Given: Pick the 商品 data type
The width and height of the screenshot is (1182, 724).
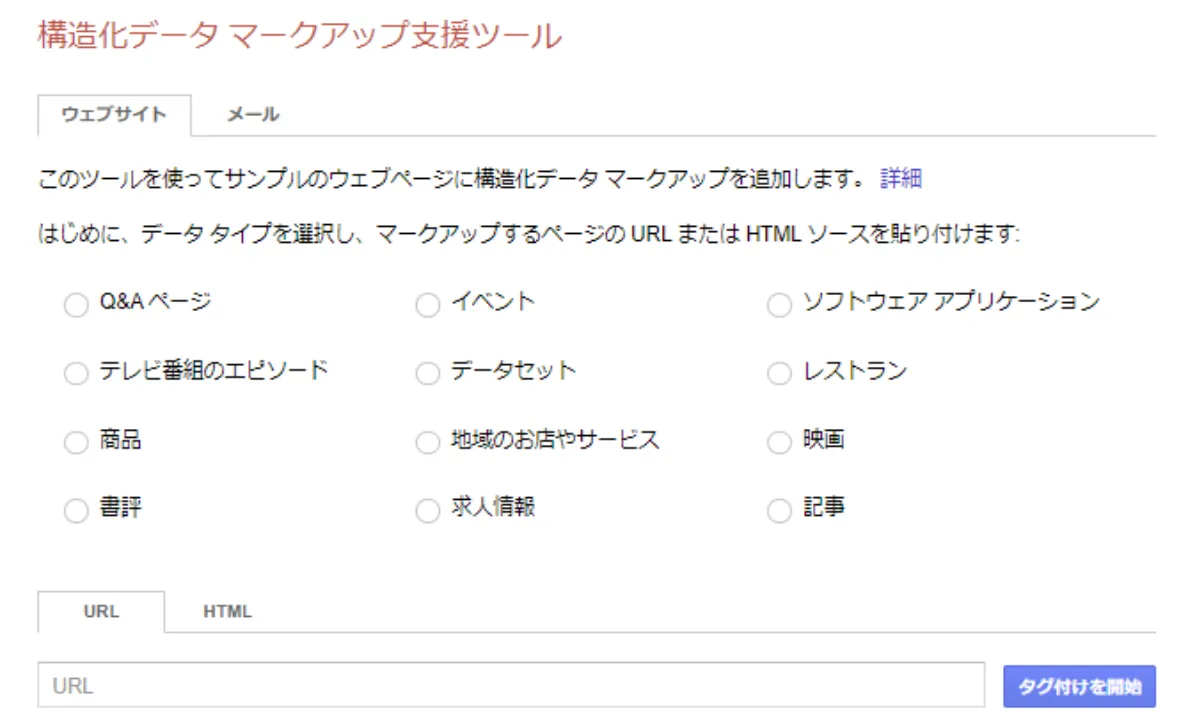Looking at the screenshot, I should tap(76, 442).
